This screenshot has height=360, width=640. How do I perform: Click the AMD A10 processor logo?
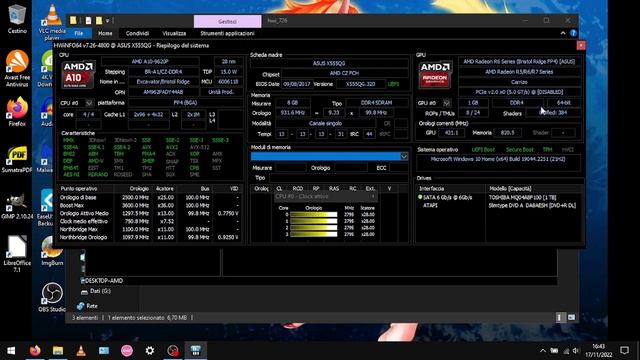point(78,75)
